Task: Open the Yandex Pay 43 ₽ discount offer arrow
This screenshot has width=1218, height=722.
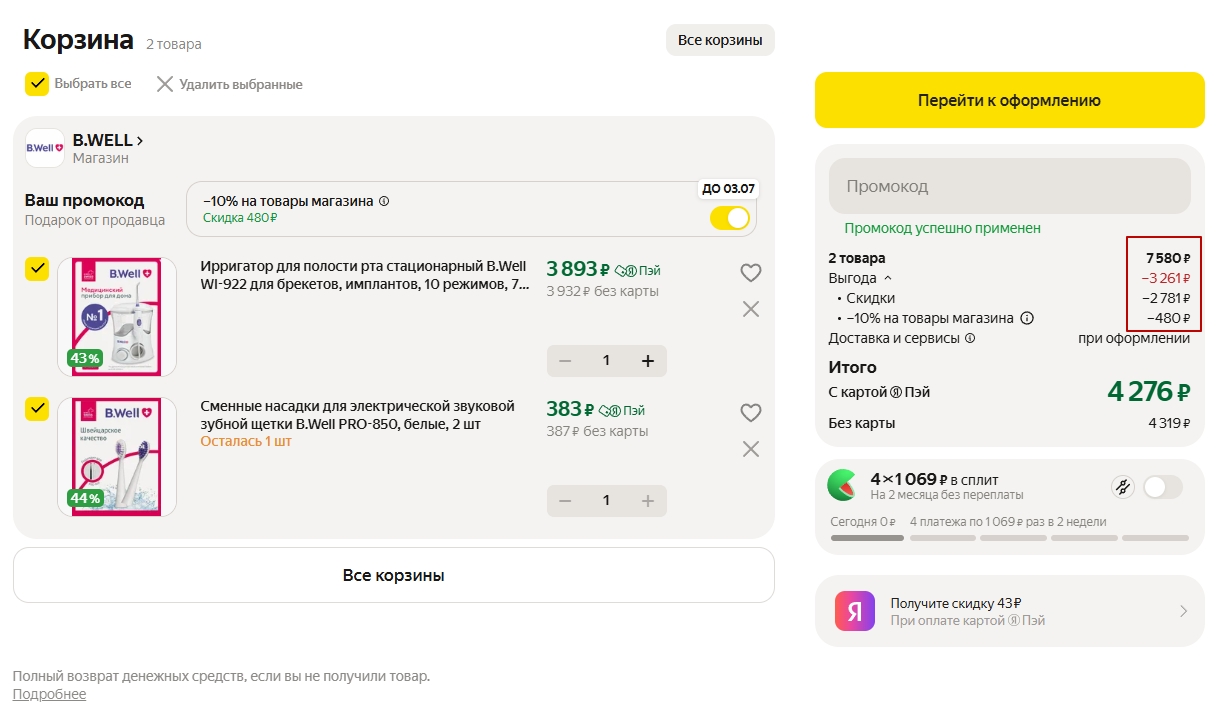Action: [1184, 611]
